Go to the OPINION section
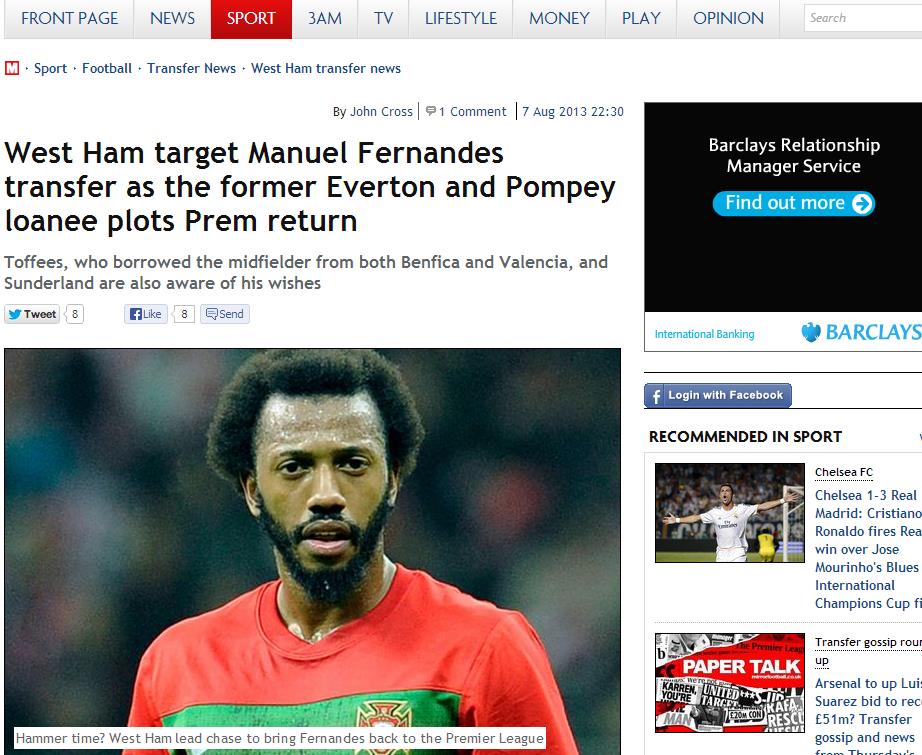The image size is (922, 755). tap(728, 19)
